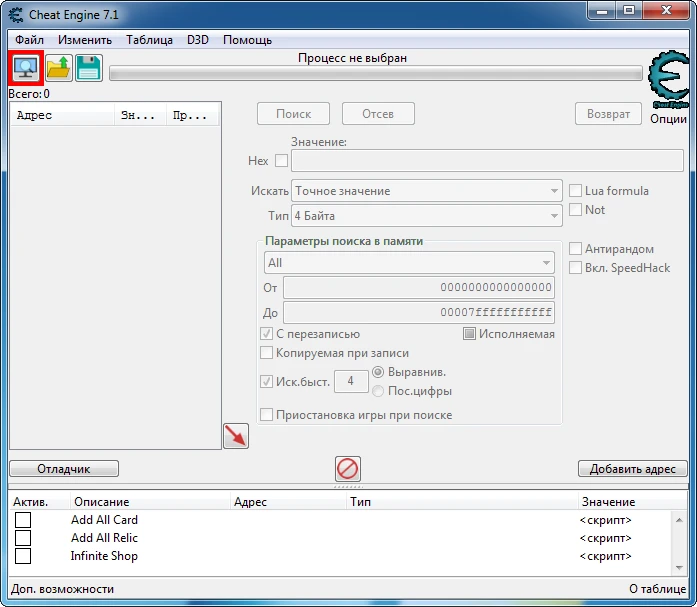Open a saved table file icon
Image resolution: width=697 pixels, height=607 pixels.
pyautogui.click(x=59, y=68)
